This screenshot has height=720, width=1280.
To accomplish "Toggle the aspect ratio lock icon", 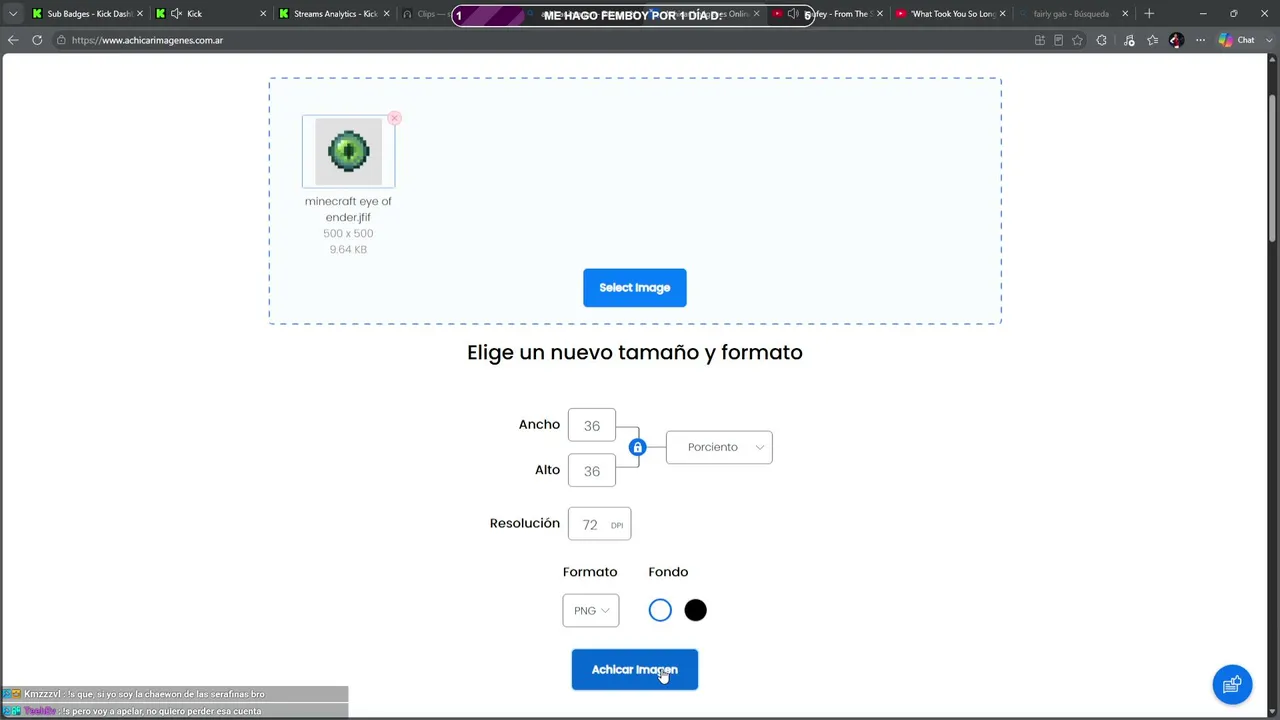I will tap(637, 447).
